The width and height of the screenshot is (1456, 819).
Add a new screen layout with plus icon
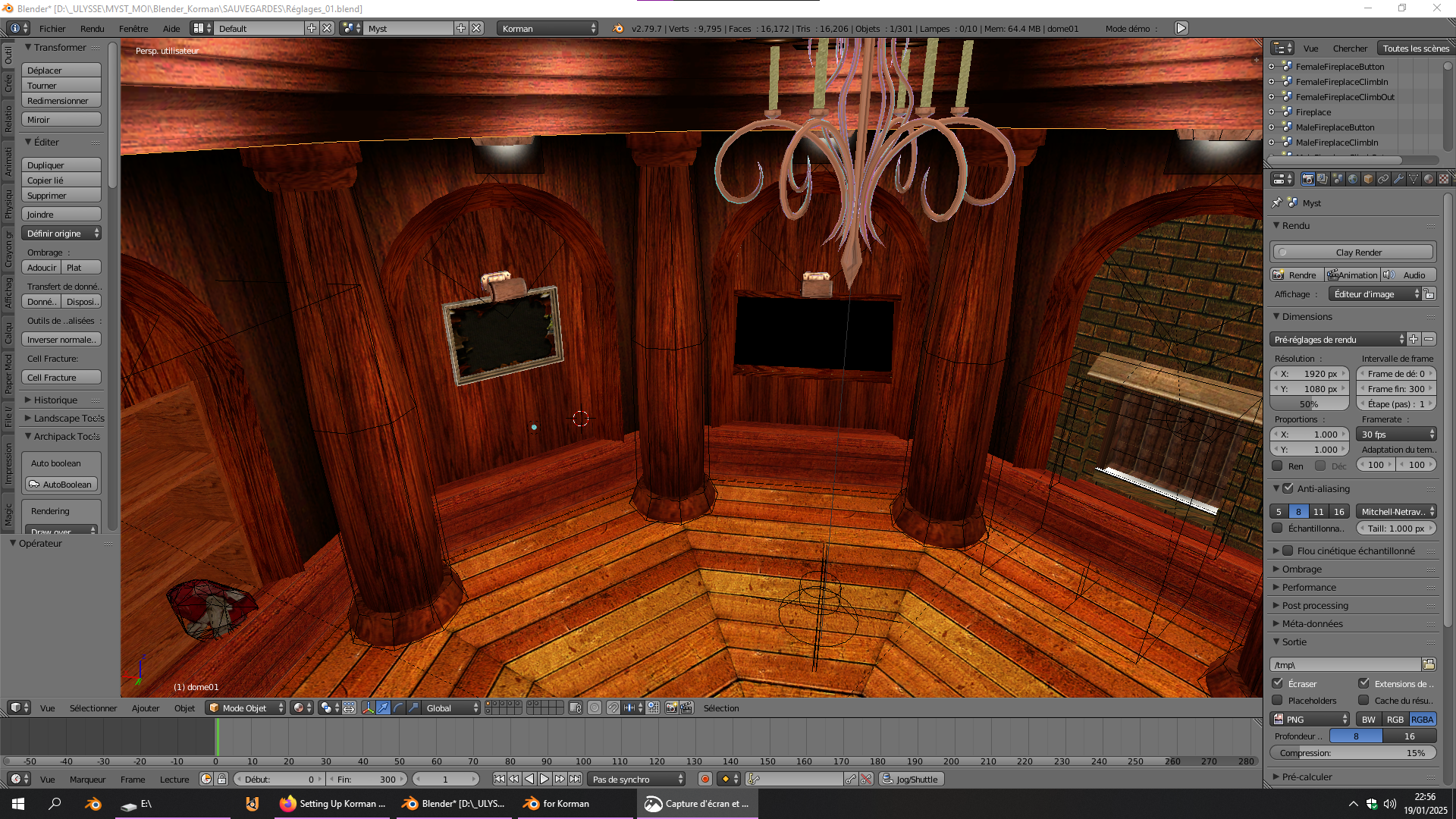tap(311, 28)
